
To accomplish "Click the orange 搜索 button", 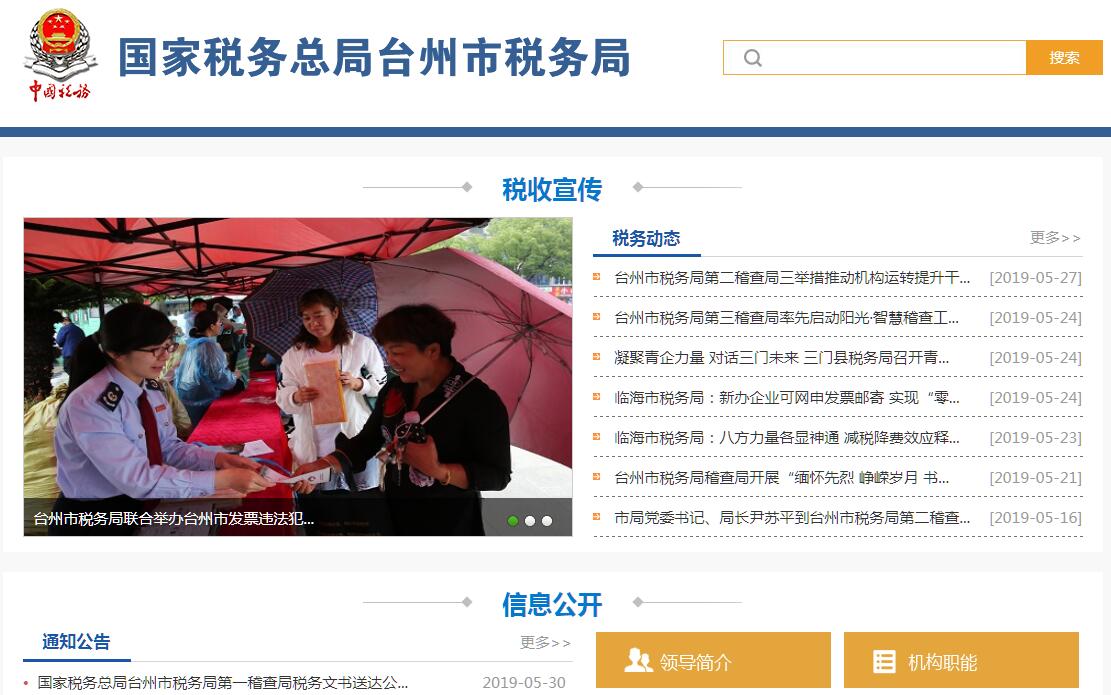I will (1064, 57).
